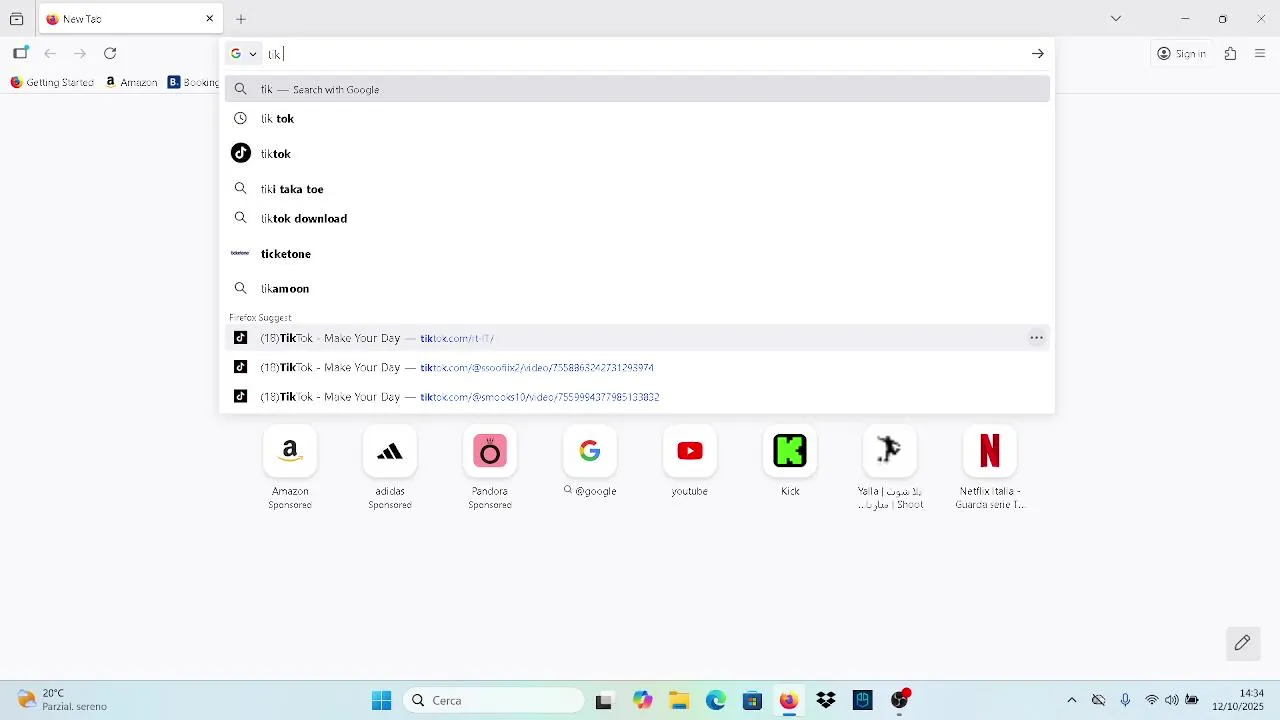Pick the "tiki taka toe" search suggestion
This screenshot has height=720, width=1280.
pyautogui.click(x=637, y=189)
